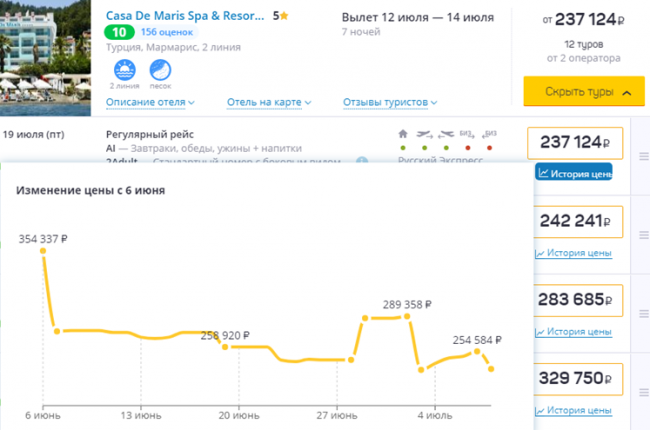Click the return economy flight plane icon

[445, 133]
